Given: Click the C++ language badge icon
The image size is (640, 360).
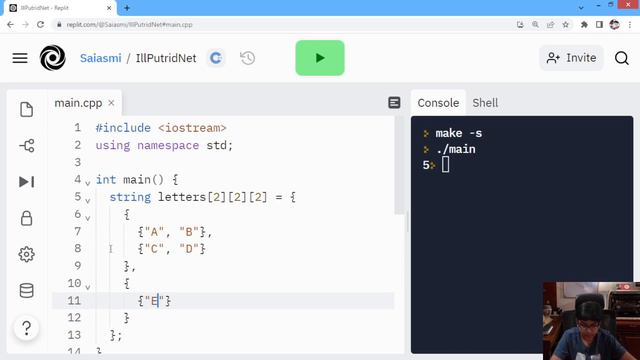Looking at the screenshot, I should point(216,58).
